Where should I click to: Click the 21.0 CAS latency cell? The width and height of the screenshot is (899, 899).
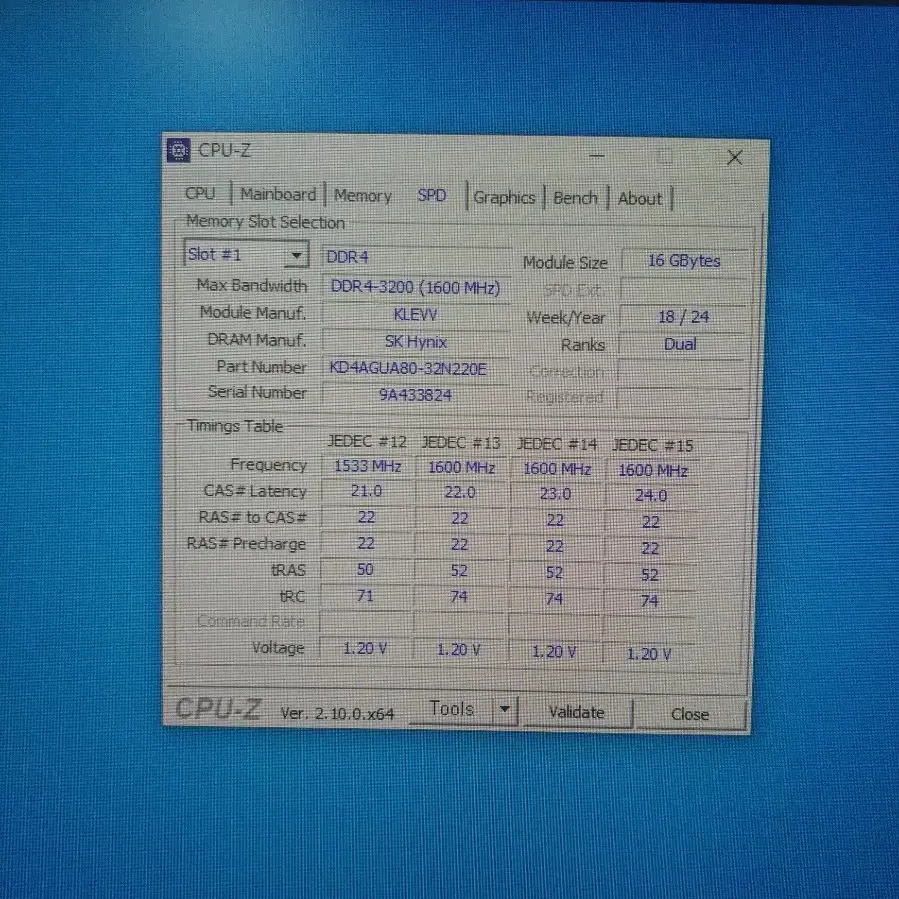[x=366, y=491]
